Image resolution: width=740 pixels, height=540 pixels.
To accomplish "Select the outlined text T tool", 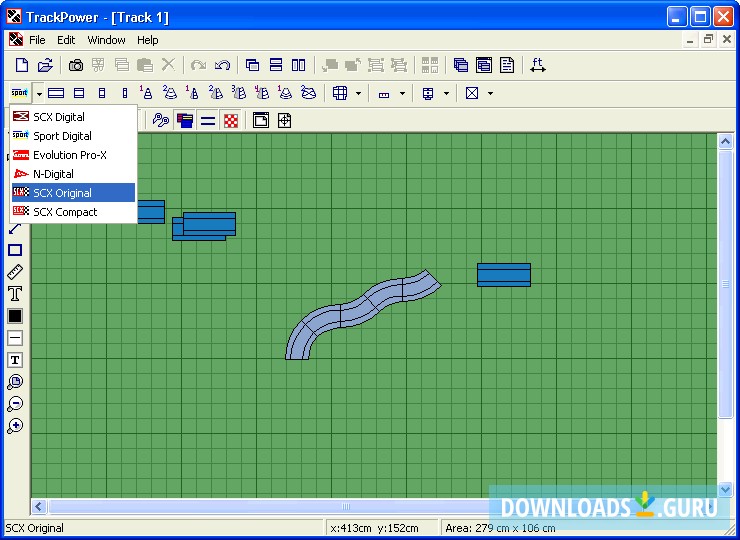I will [15, 294].
